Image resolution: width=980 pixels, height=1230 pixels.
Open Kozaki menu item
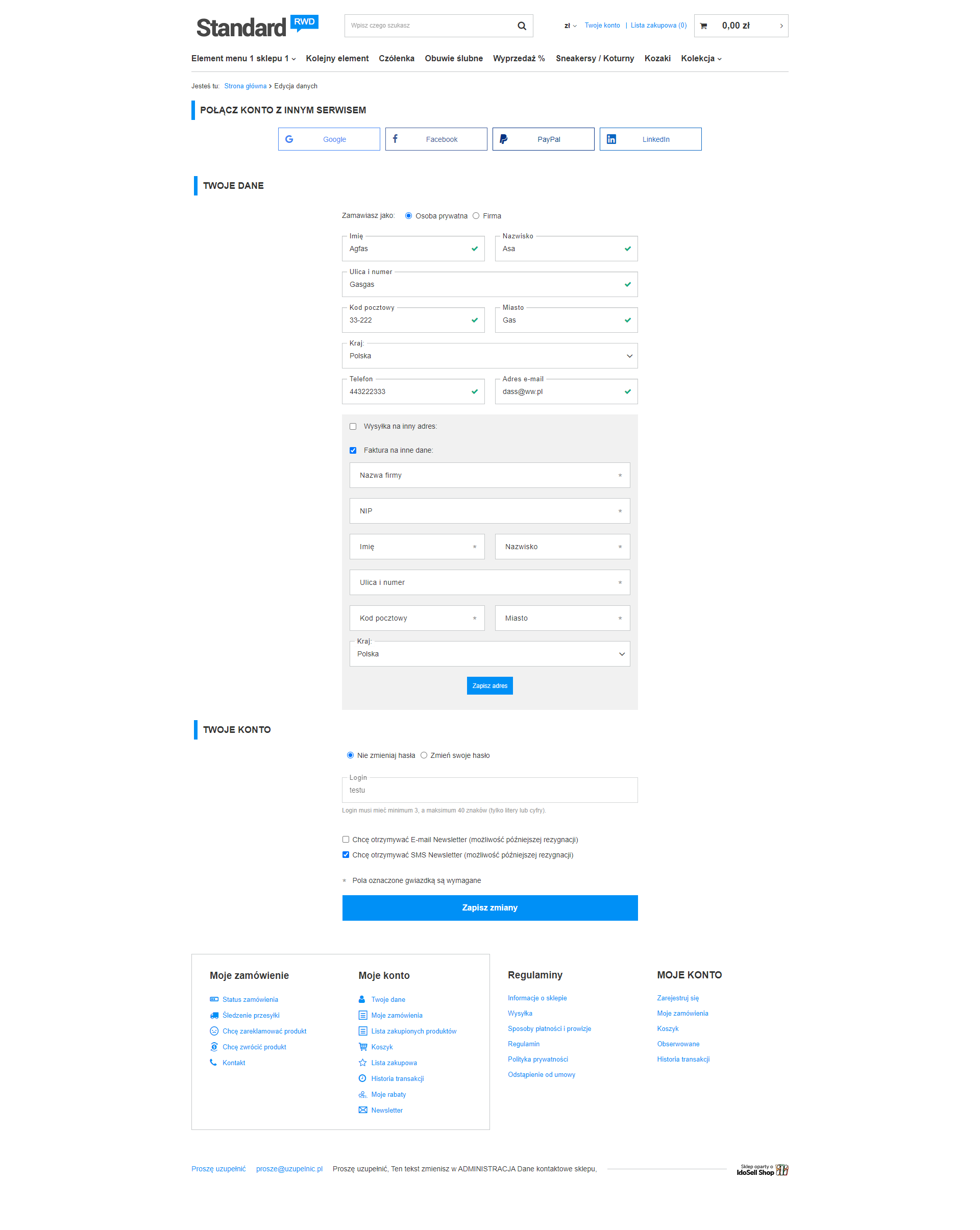coord(657,58)
